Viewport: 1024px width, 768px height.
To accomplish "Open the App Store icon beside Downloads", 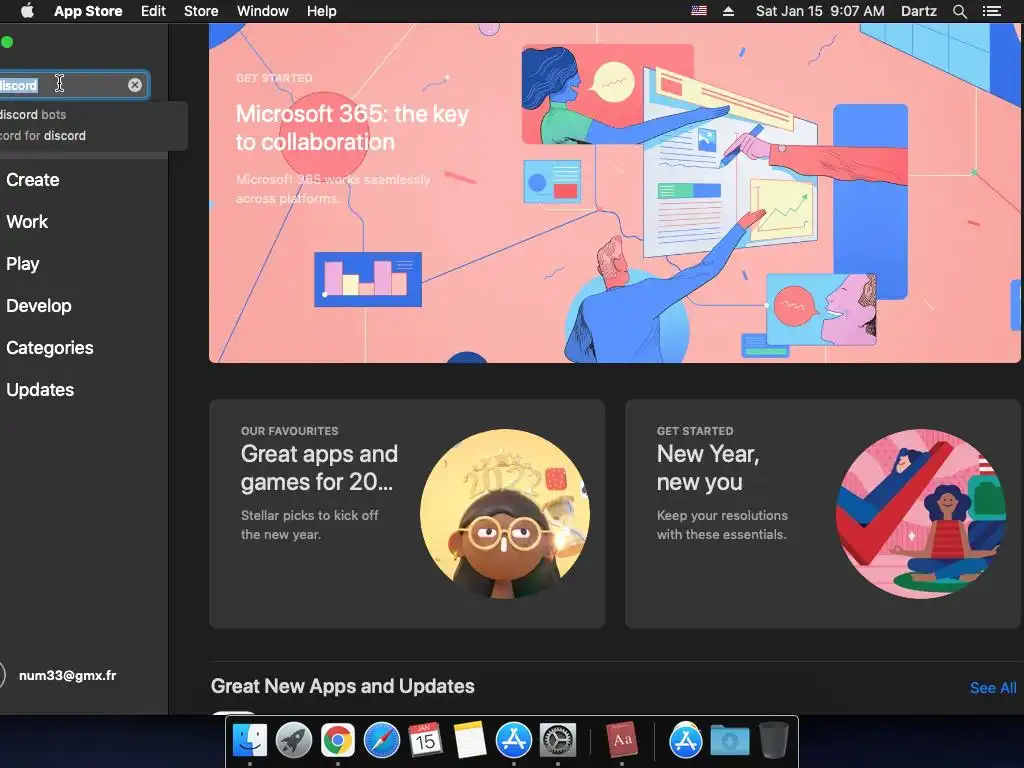I will pyautogui.click(x=686, y=740).
